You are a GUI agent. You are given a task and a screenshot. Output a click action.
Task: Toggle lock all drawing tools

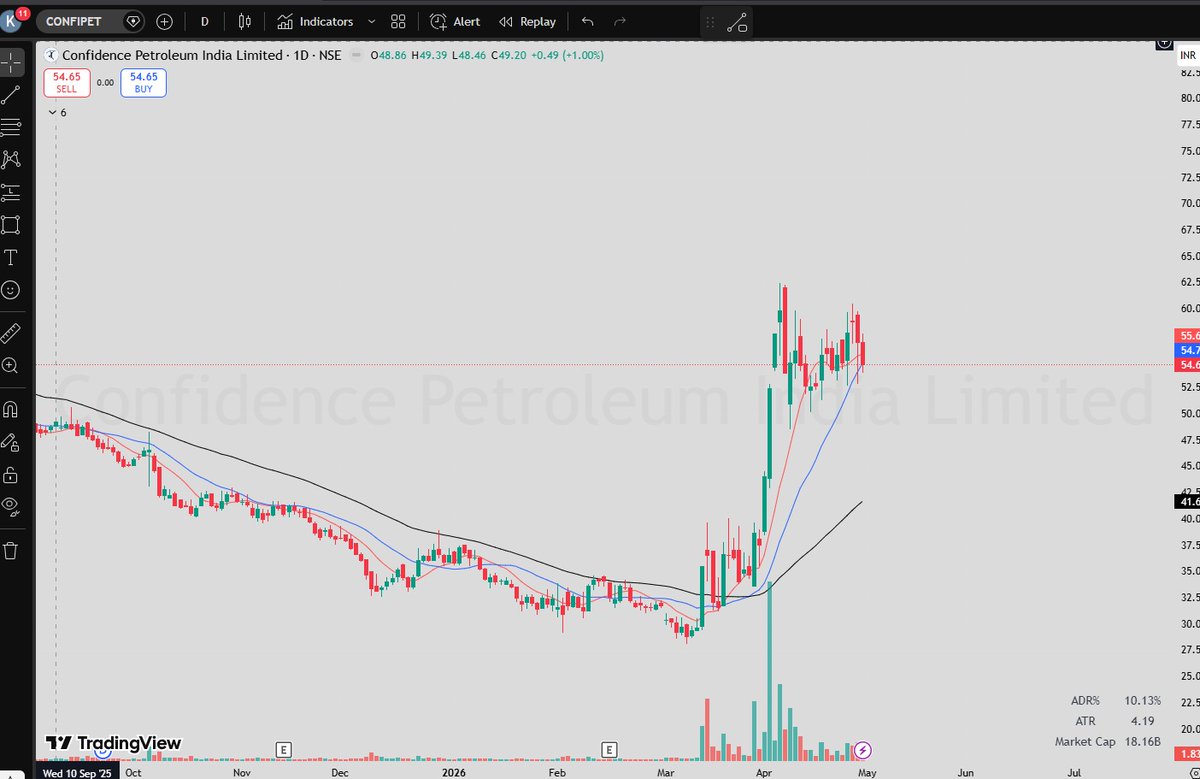click(11, 473)
